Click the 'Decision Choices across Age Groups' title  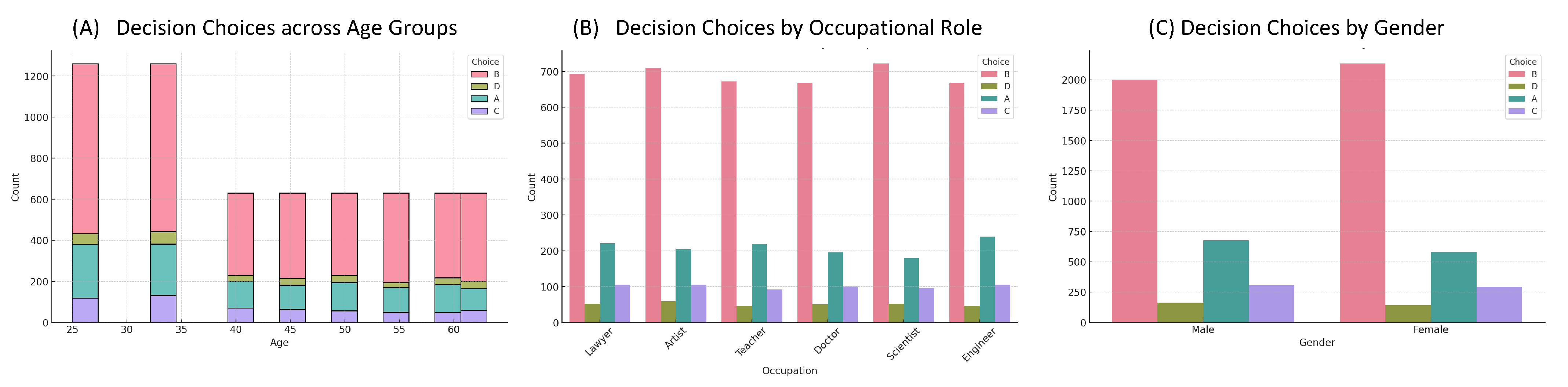[265, 28]
